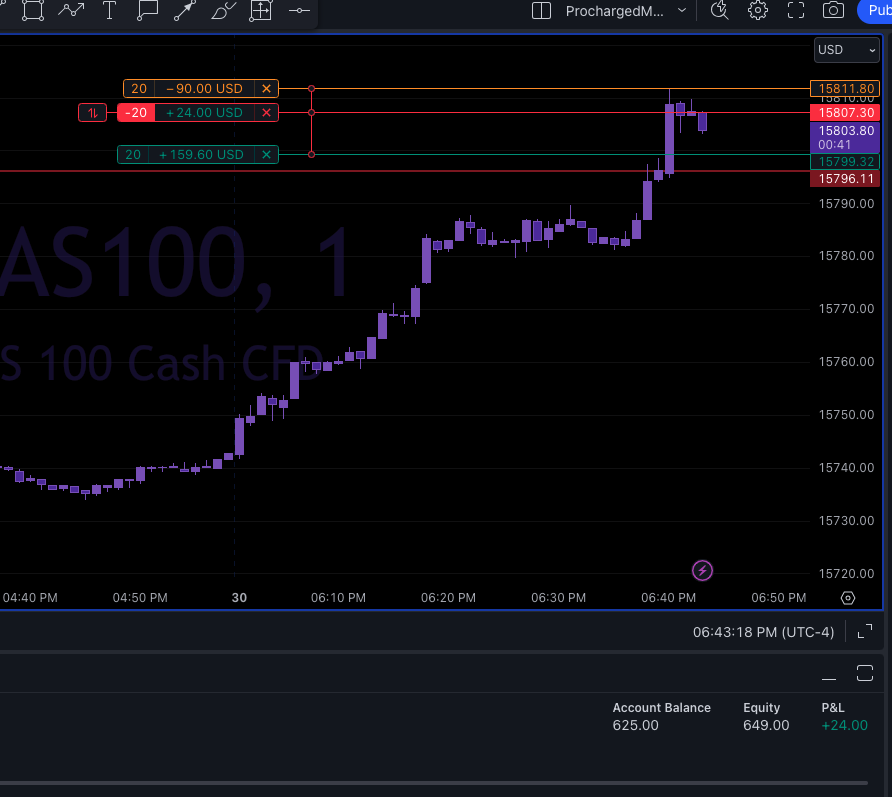The width and height of the screenshot is (892, 797).
Task: Click the Publish button
Action: coord(877,11)
